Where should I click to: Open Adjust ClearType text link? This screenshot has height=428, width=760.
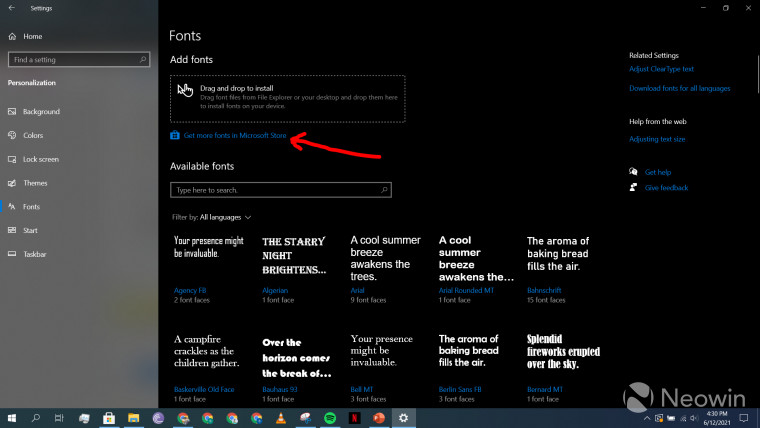(661, 69)
